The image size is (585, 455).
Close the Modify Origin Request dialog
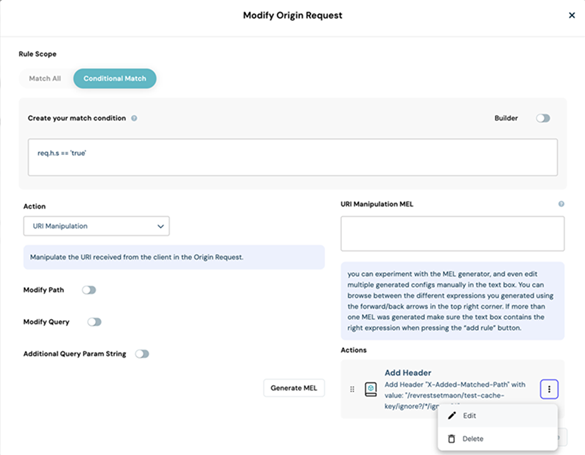click(572, 15)
